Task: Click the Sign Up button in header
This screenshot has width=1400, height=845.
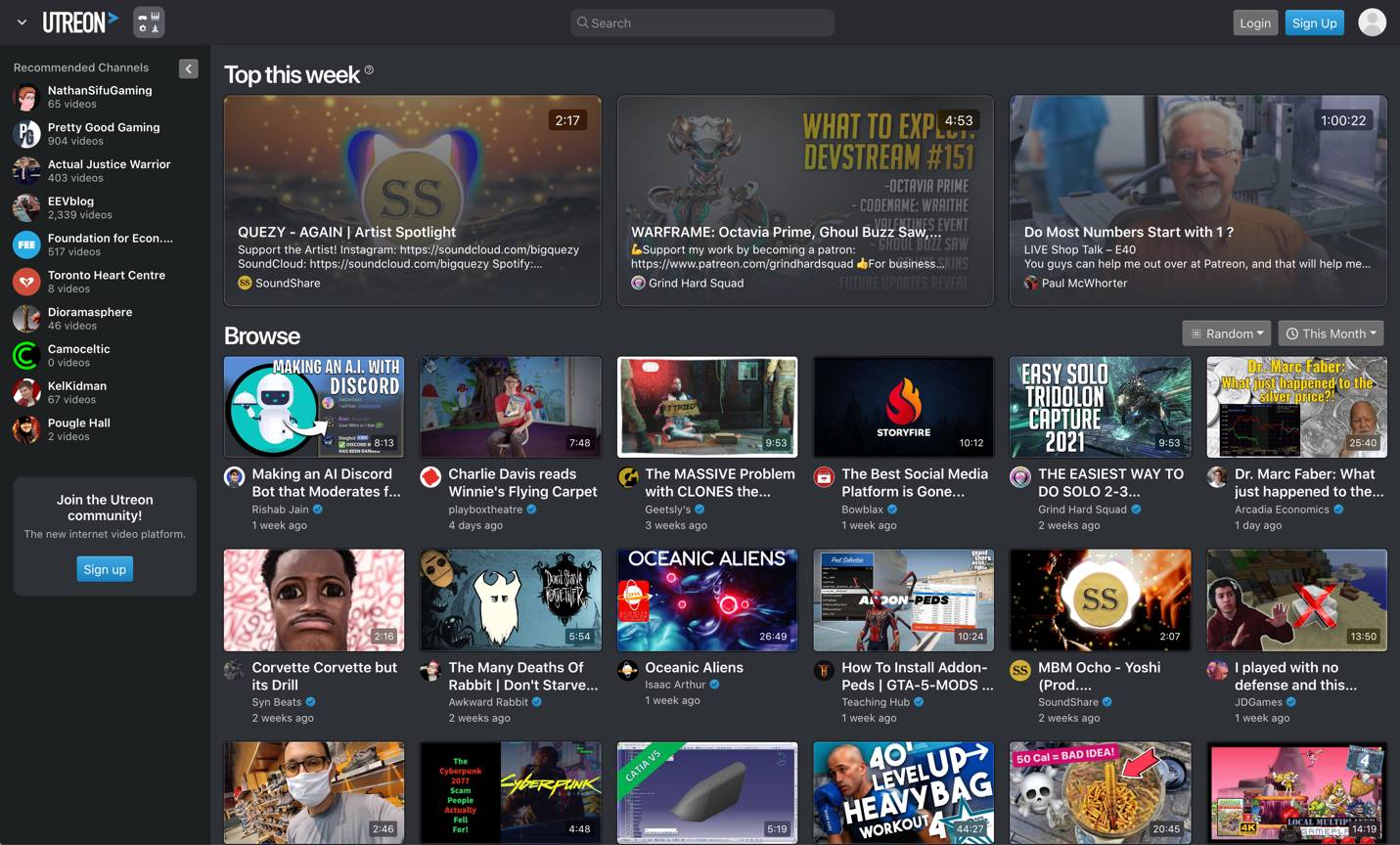Action: pyautogui.click(x=1314, y=22)
